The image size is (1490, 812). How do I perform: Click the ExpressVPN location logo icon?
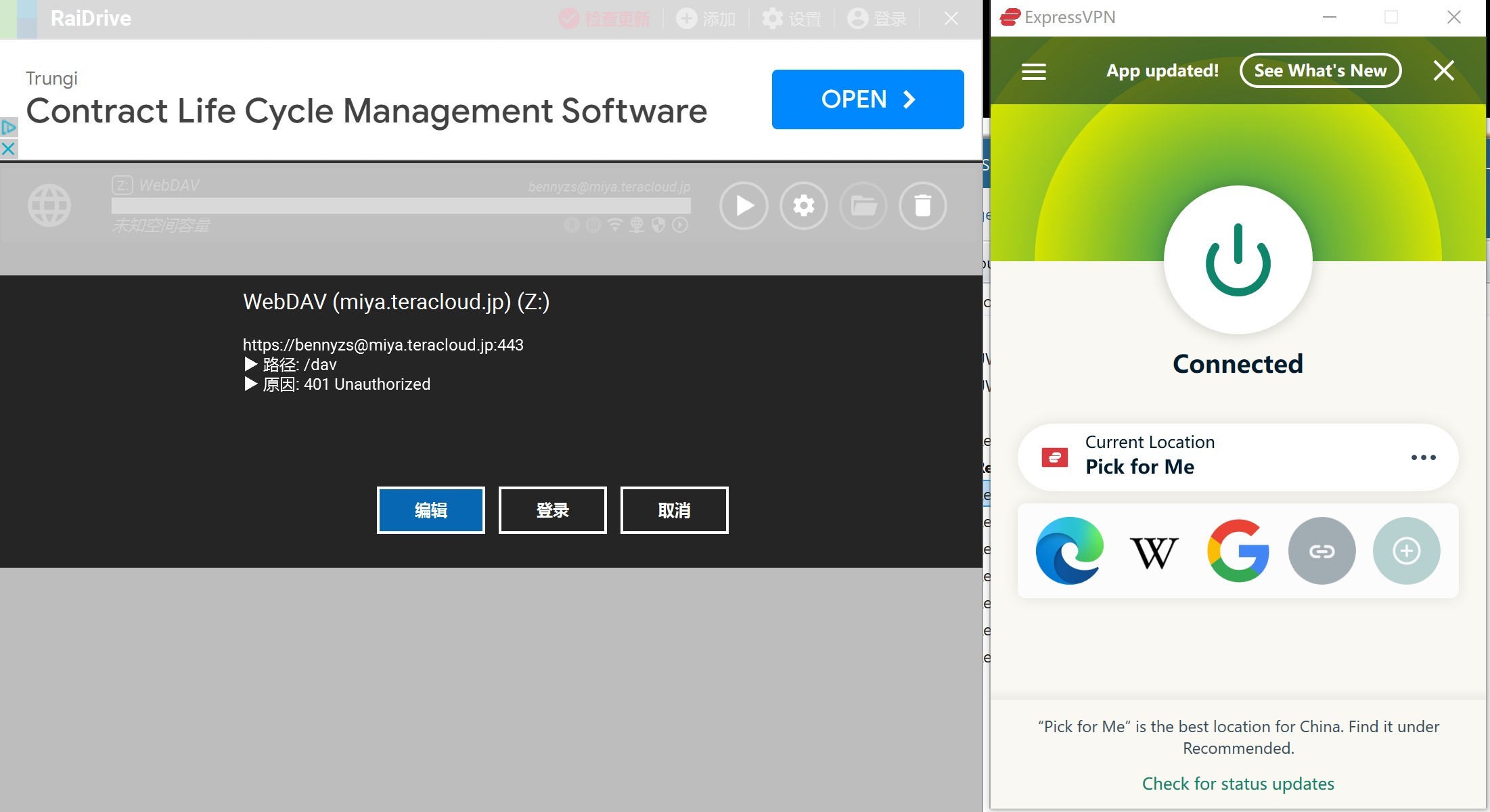1055,458
